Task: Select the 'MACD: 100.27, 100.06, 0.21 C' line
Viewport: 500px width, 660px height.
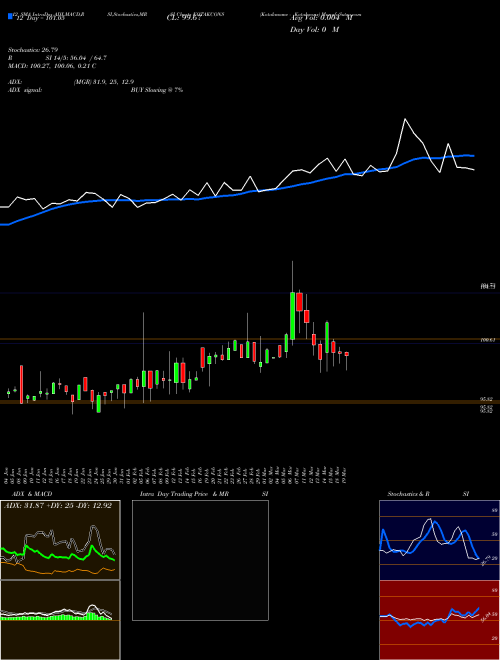Action: tap(52, 66)
